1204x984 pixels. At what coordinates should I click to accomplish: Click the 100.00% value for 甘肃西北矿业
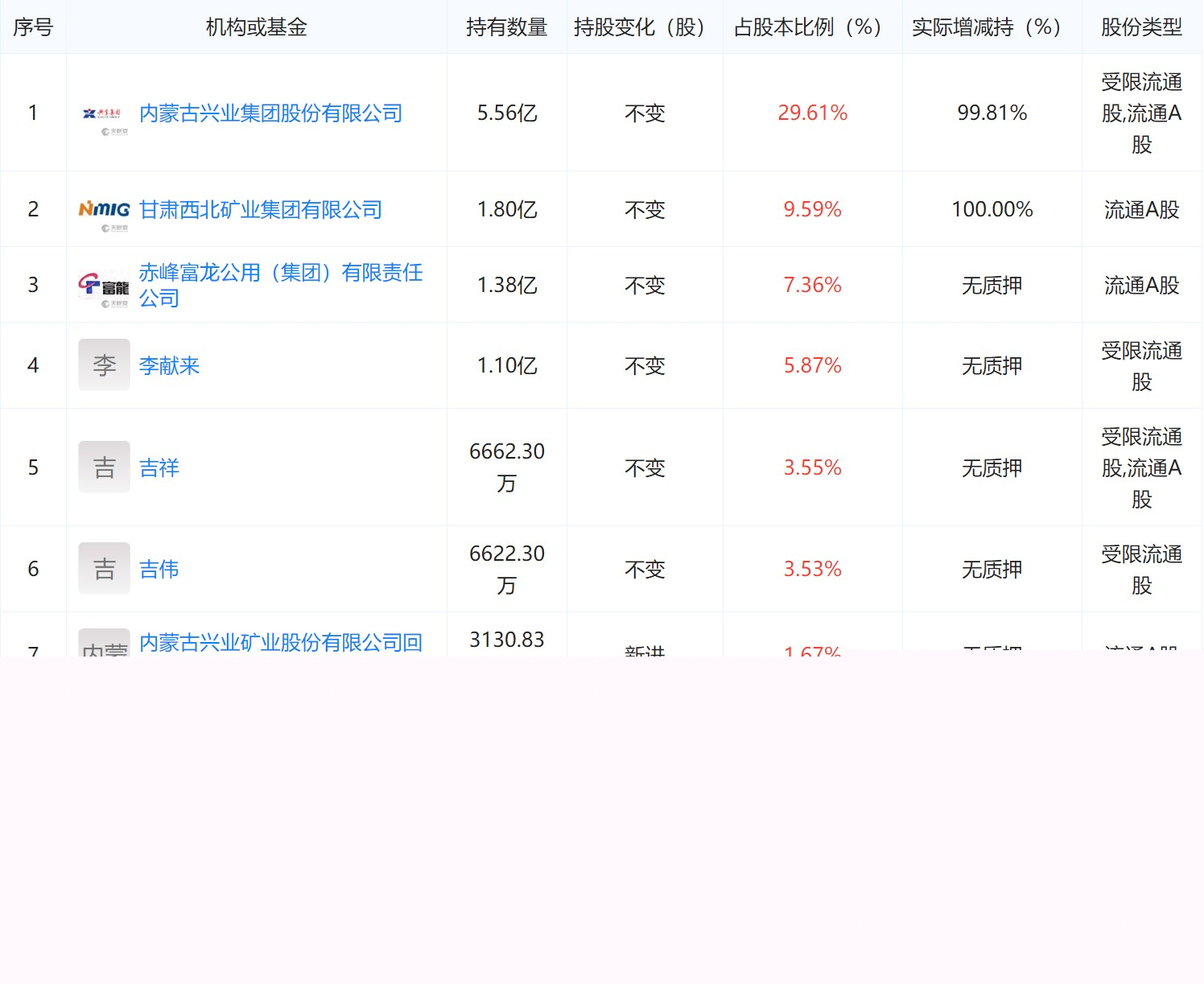[992, 210]
